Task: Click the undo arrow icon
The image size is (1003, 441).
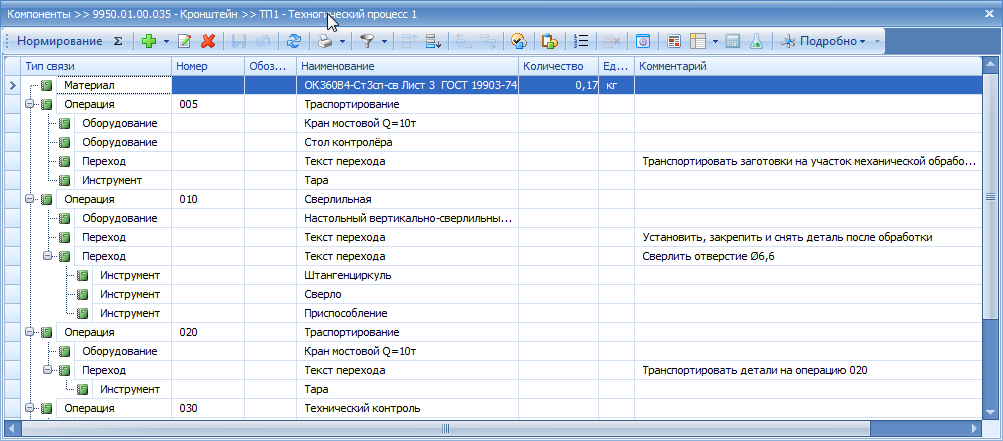Action: (x=262, y=41)
